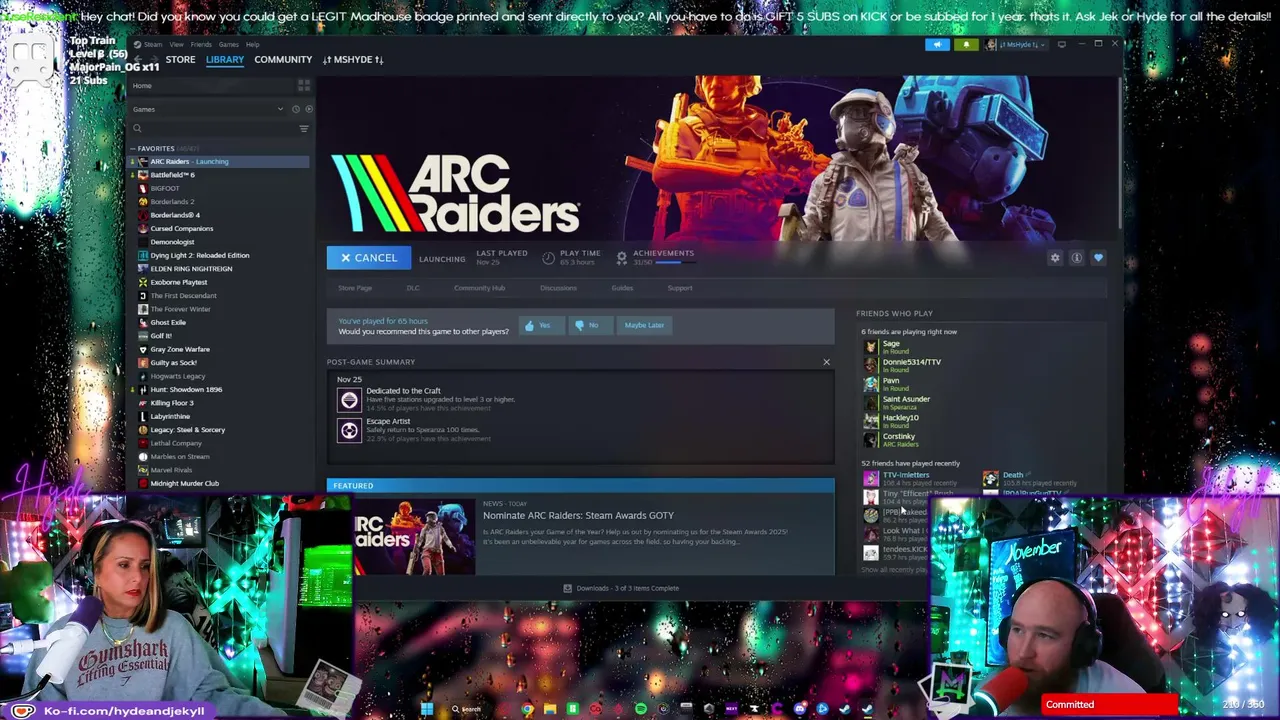The image size is (1280, 720).
Task: Open the Steam menu
Action: click(151, 45)
